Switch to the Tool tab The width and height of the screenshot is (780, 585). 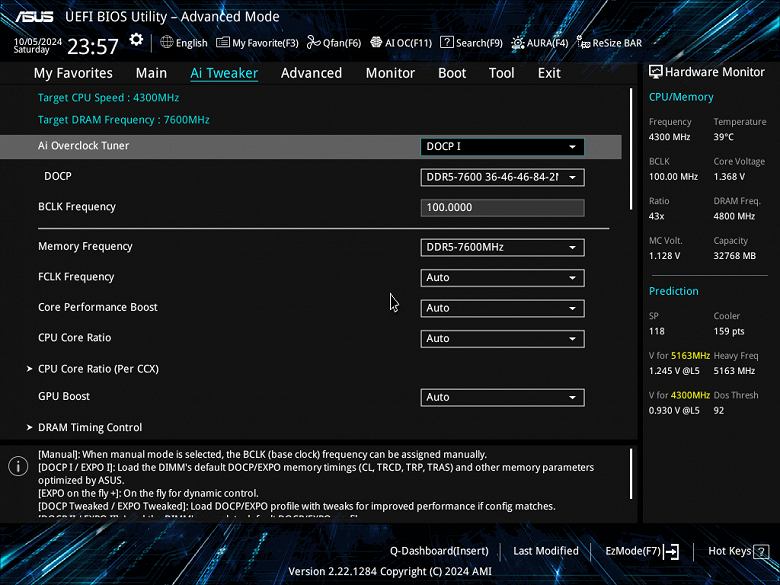click(x=501, y=73)
